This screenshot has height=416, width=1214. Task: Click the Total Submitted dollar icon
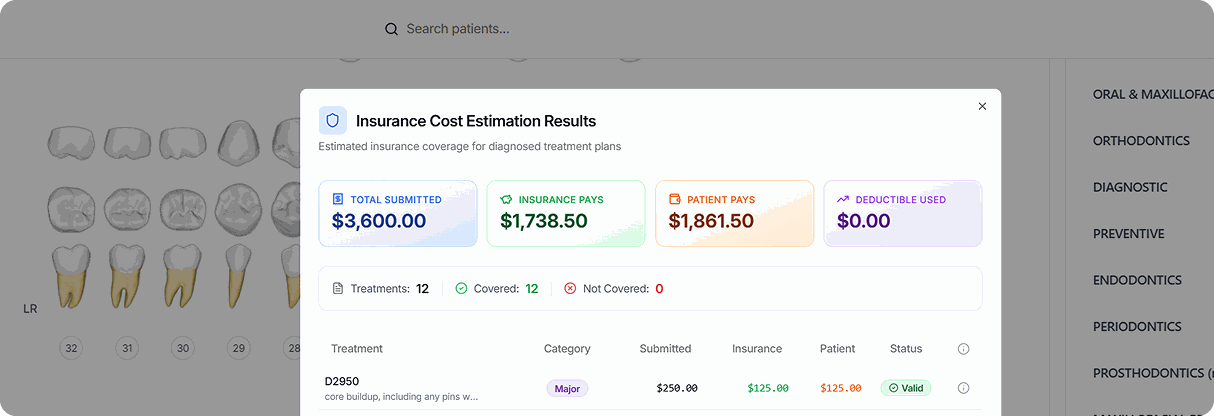pos(338,199)
